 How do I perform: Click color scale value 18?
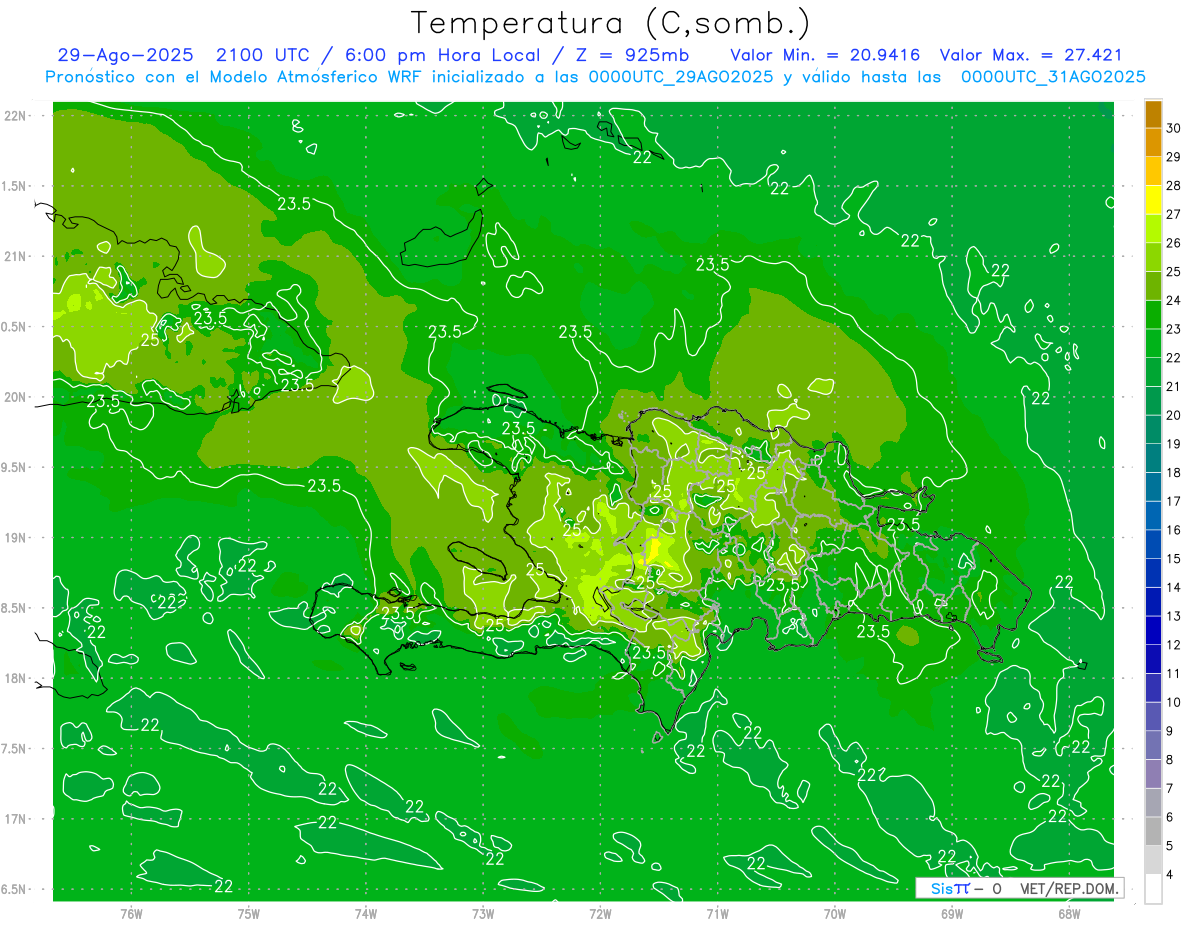pyautogui.click(x=1174, y=472)
